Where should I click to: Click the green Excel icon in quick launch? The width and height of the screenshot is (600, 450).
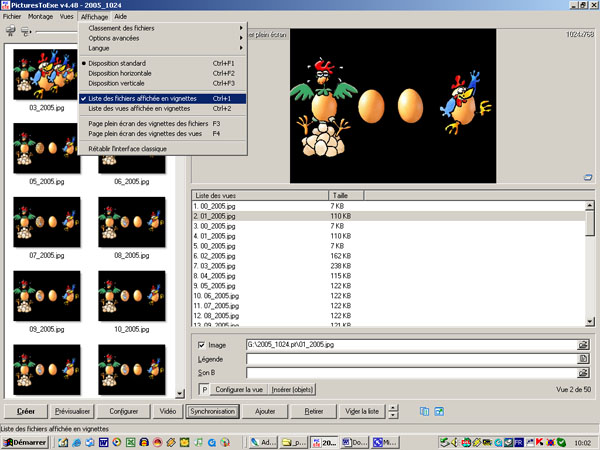click(130, 442)
